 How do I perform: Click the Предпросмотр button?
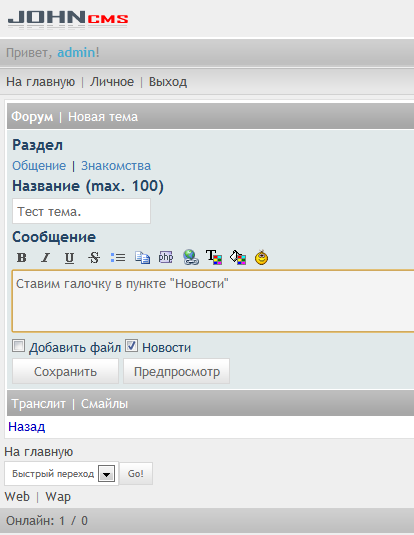coord(176,371)
